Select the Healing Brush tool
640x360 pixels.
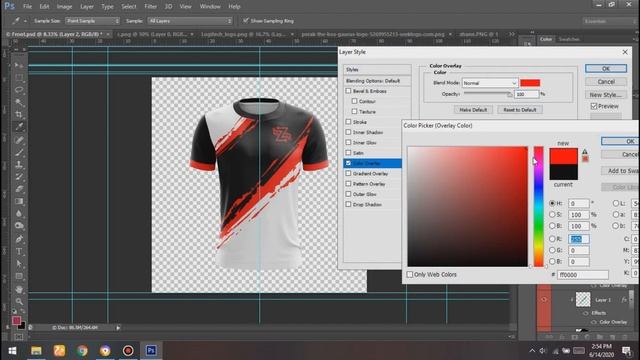pyautogui.click(x=19, y=140)
